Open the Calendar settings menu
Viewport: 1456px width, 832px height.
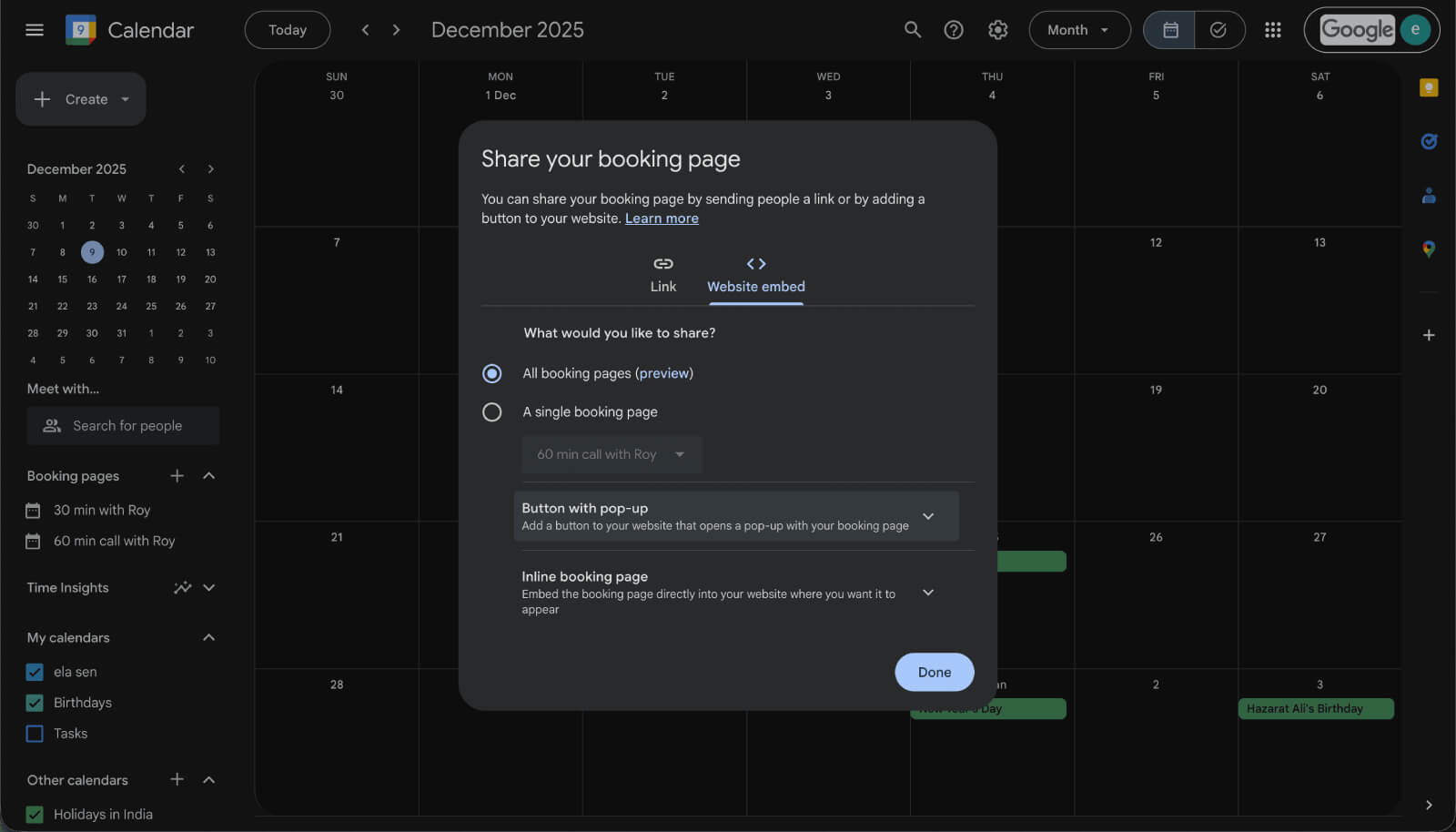[997, 29]
